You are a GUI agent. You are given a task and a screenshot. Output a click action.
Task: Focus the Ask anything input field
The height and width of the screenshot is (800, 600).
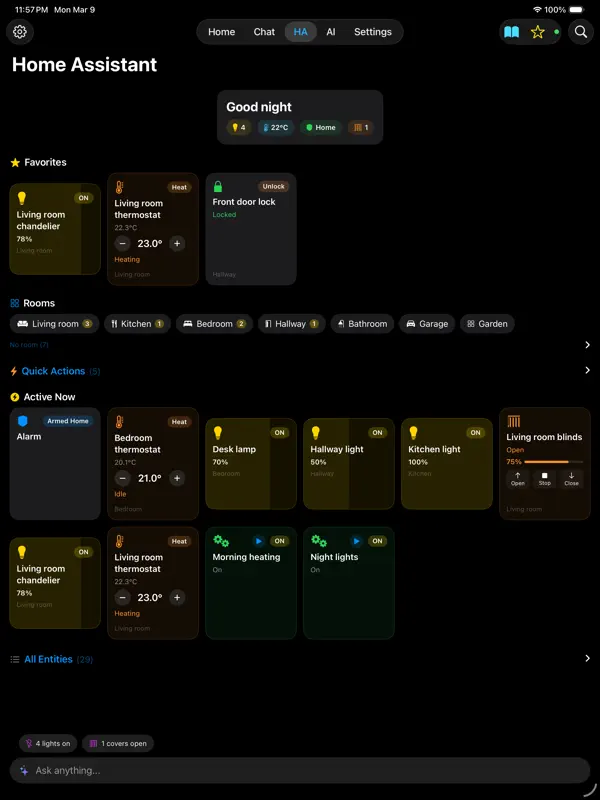click(x=300, y=770)
